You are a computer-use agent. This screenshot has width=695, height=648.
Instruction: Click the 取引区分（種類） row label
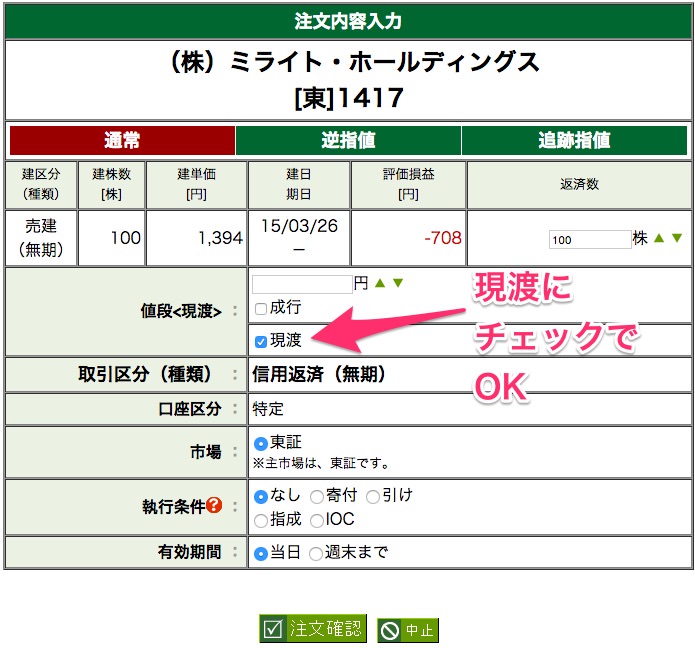(x=144, y=375)
